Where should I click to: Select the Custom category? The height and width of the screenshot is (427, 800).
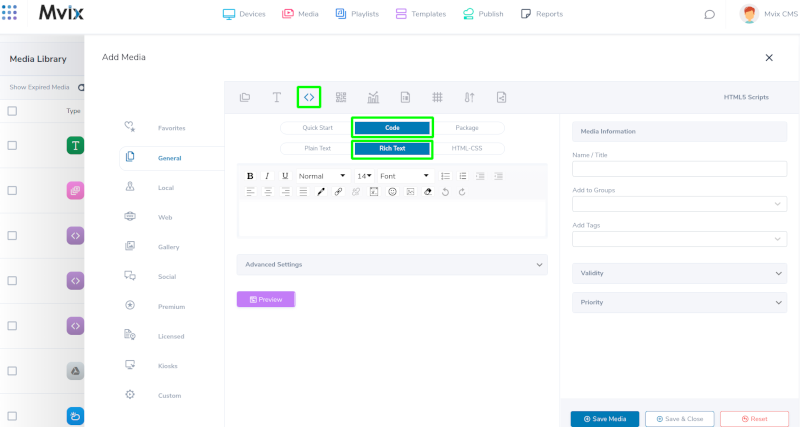click(169, 395)
